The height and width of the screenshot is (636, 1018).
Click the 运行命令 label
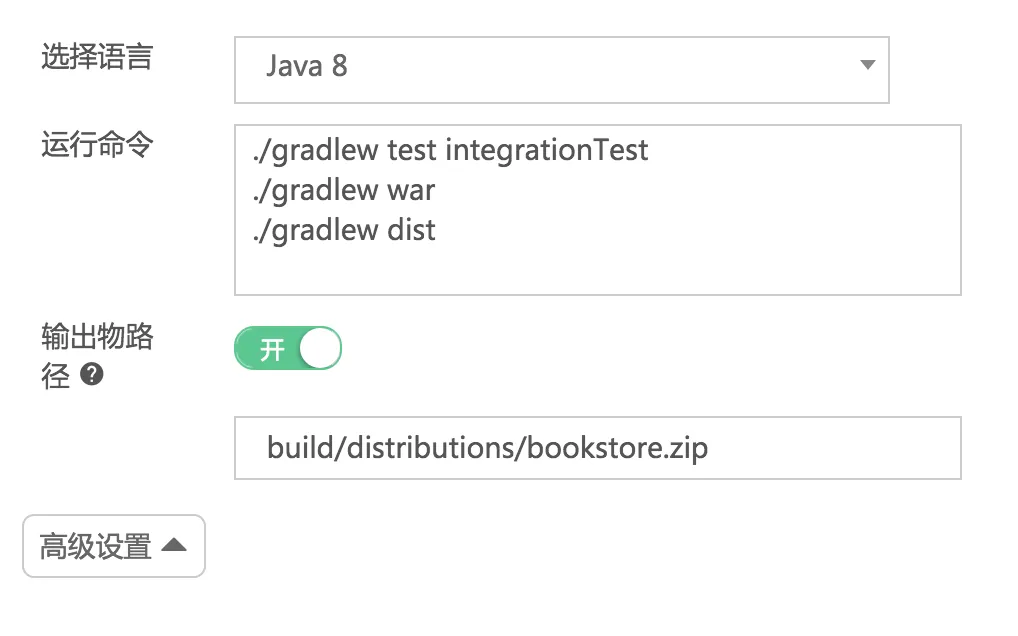[96, 145]
